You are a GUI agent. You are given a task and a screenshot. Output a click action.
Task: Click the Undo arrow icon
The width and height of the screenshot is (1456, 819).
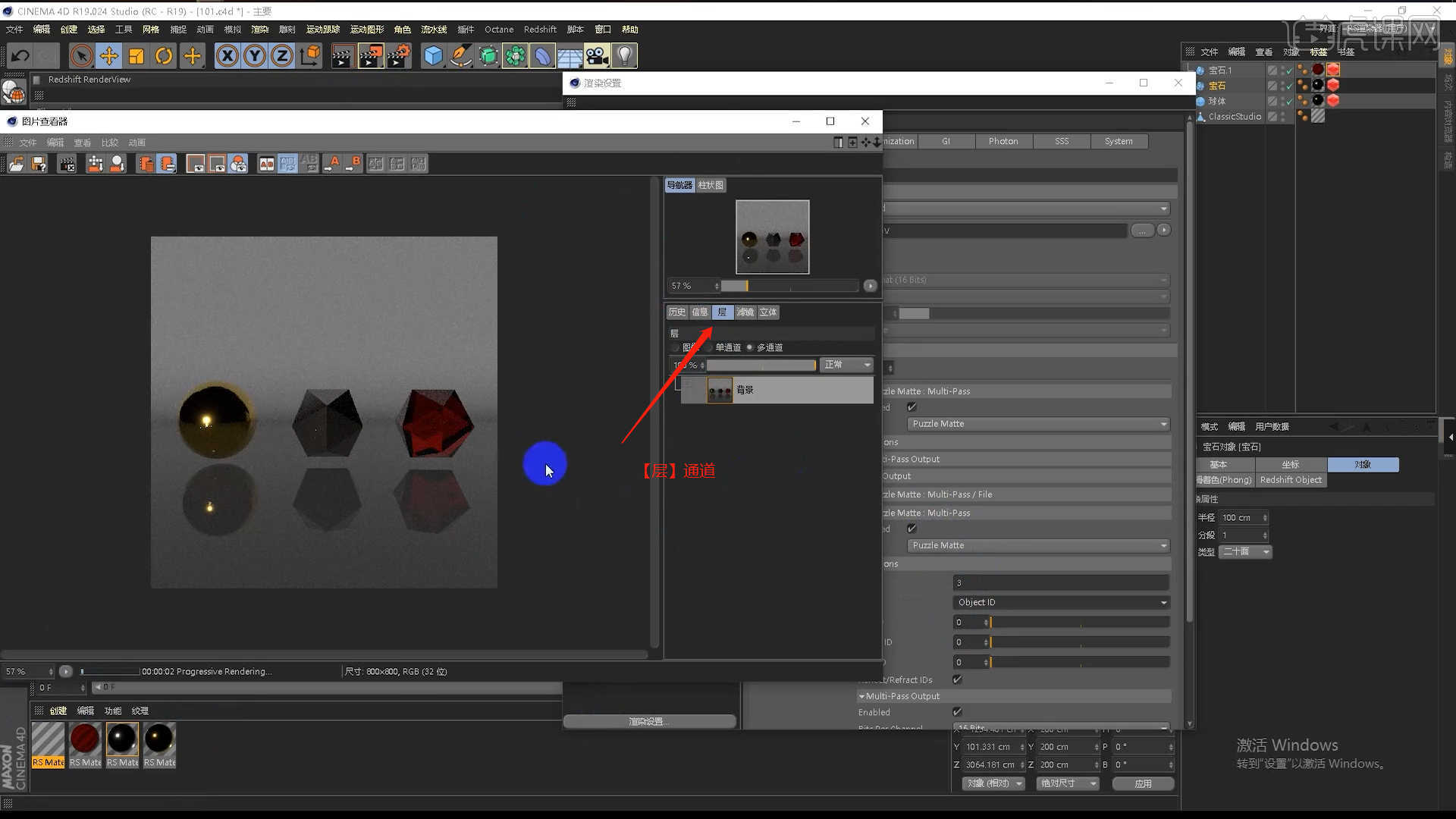coord(19,55)
